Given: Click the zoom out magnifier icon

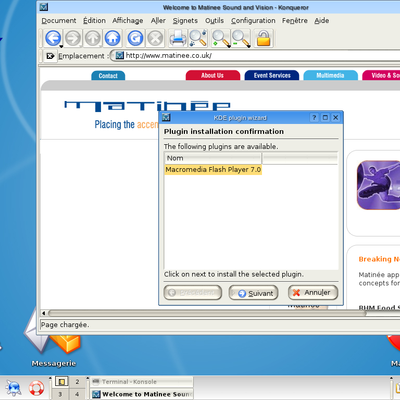Looking at the screenshot, I should pos(241,38).
